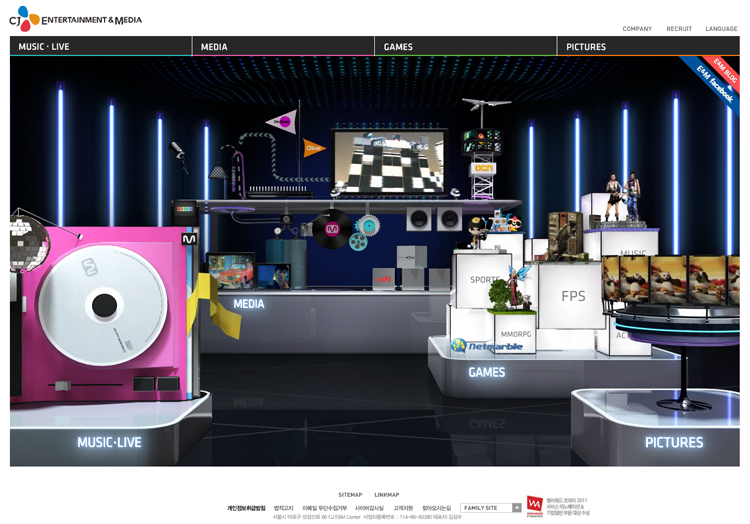Click the black vinyl record with Mnet logo
Image resolution: width=750 pixels, height=524 pixels.
pyautogui.click(x=332, y=229)
